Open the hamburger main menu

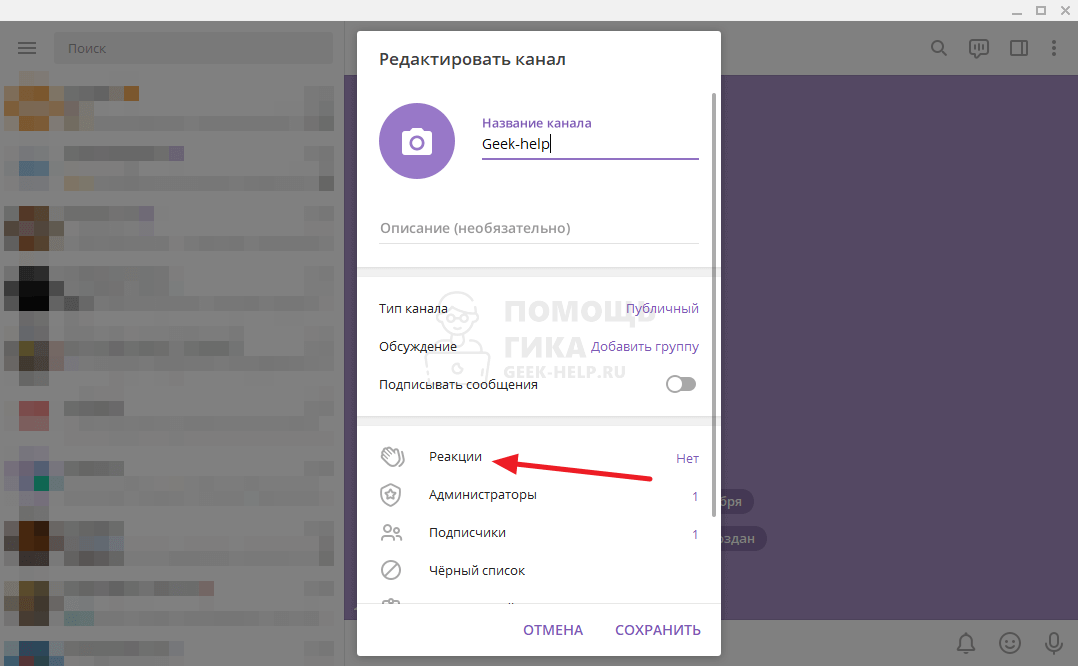(27, 48)
